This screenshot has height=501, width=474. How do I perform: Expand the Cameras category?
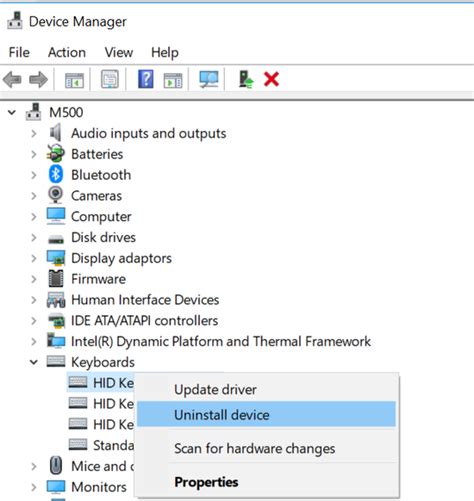34,196
